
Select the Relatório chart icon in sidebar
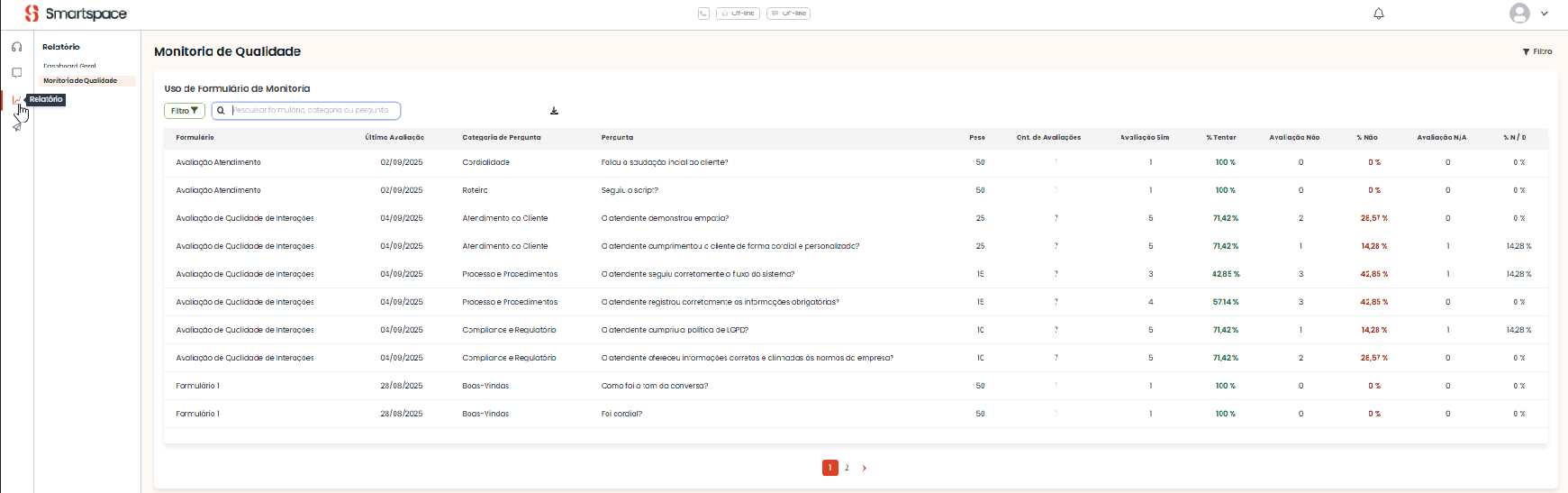[x=16, y=100]
